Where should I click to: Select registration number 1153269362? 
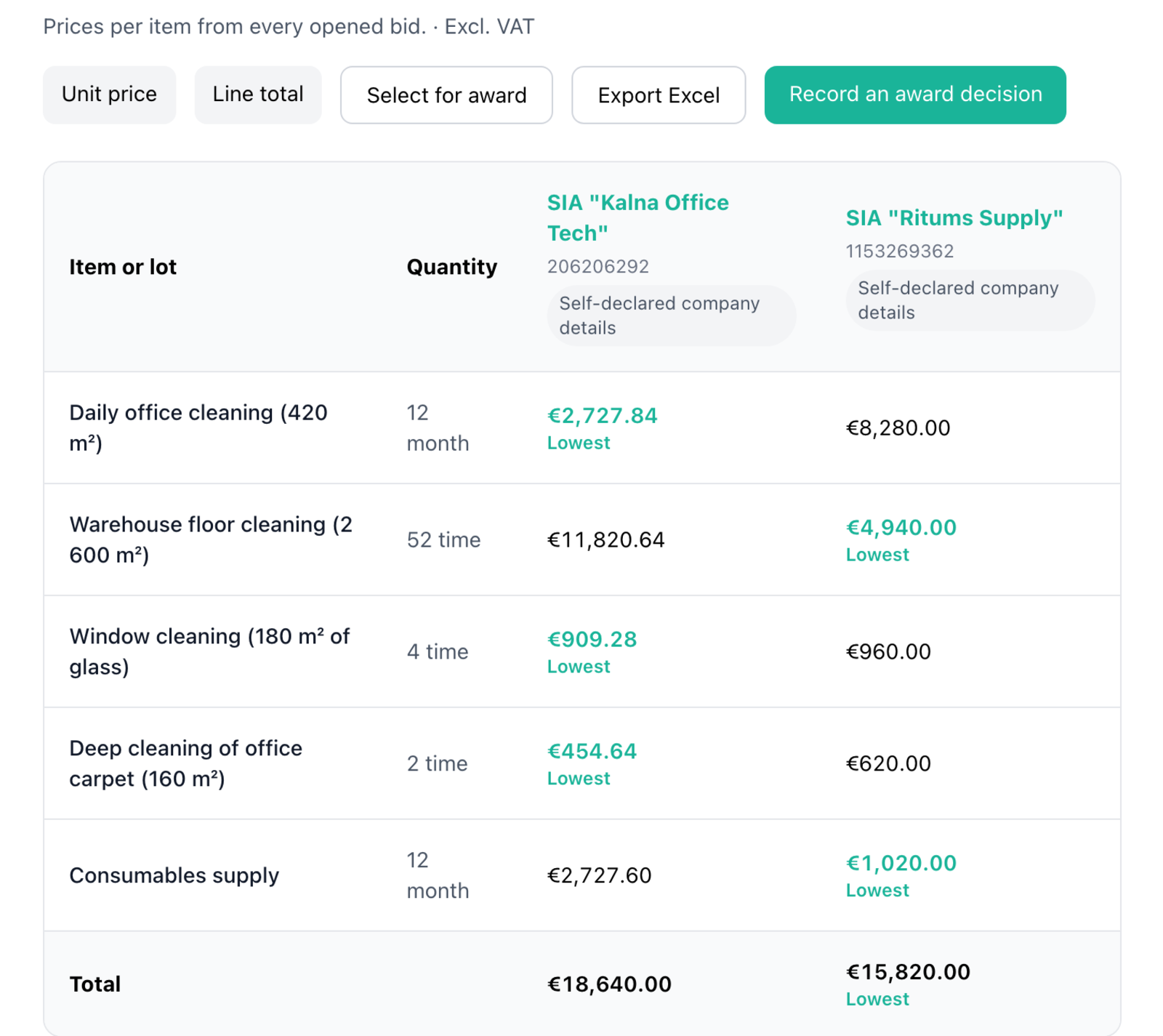(x=899, y=251)
